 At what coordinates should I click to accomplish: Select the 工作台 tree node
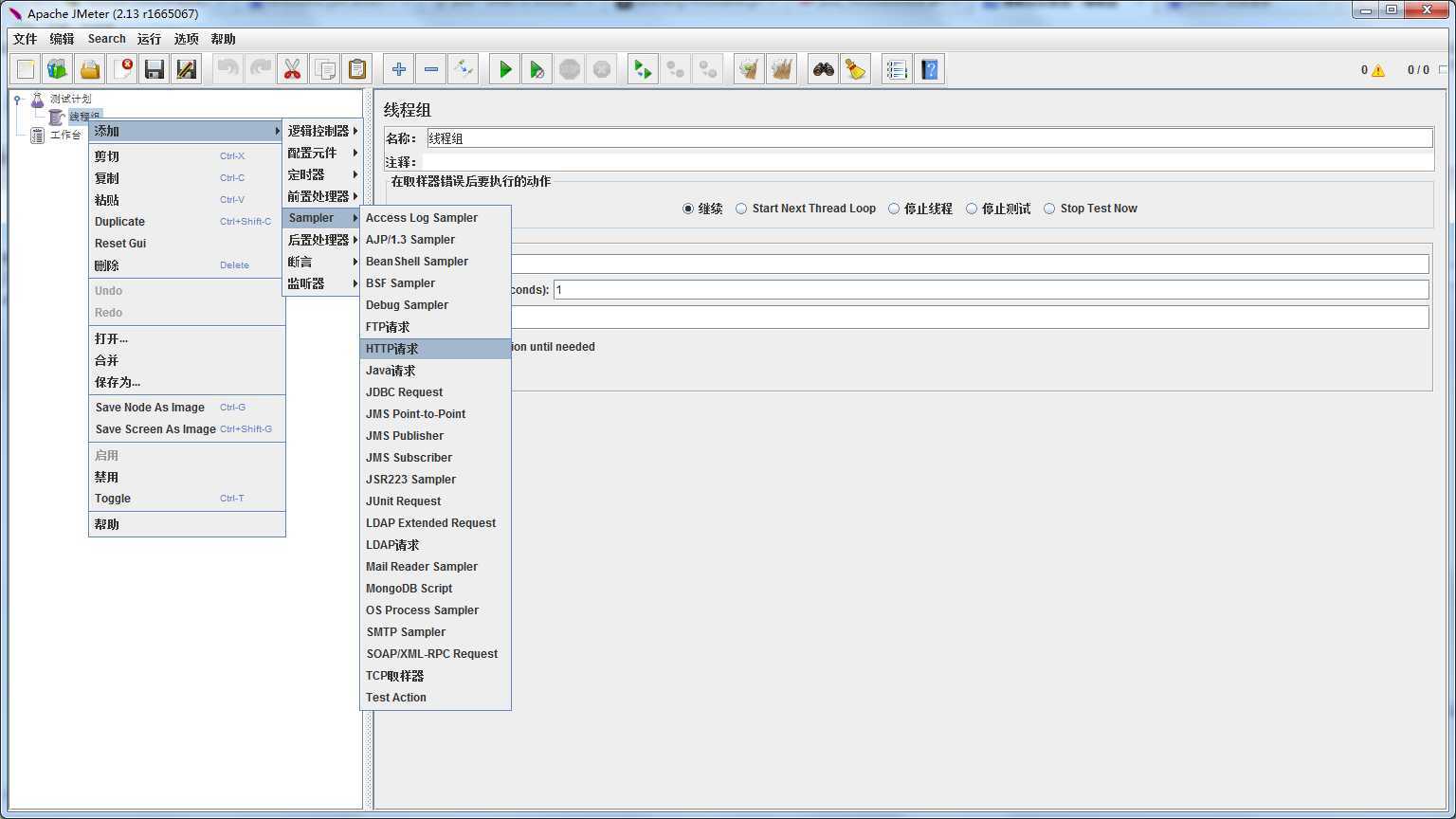pyautogui.click(x=65, y=136)
